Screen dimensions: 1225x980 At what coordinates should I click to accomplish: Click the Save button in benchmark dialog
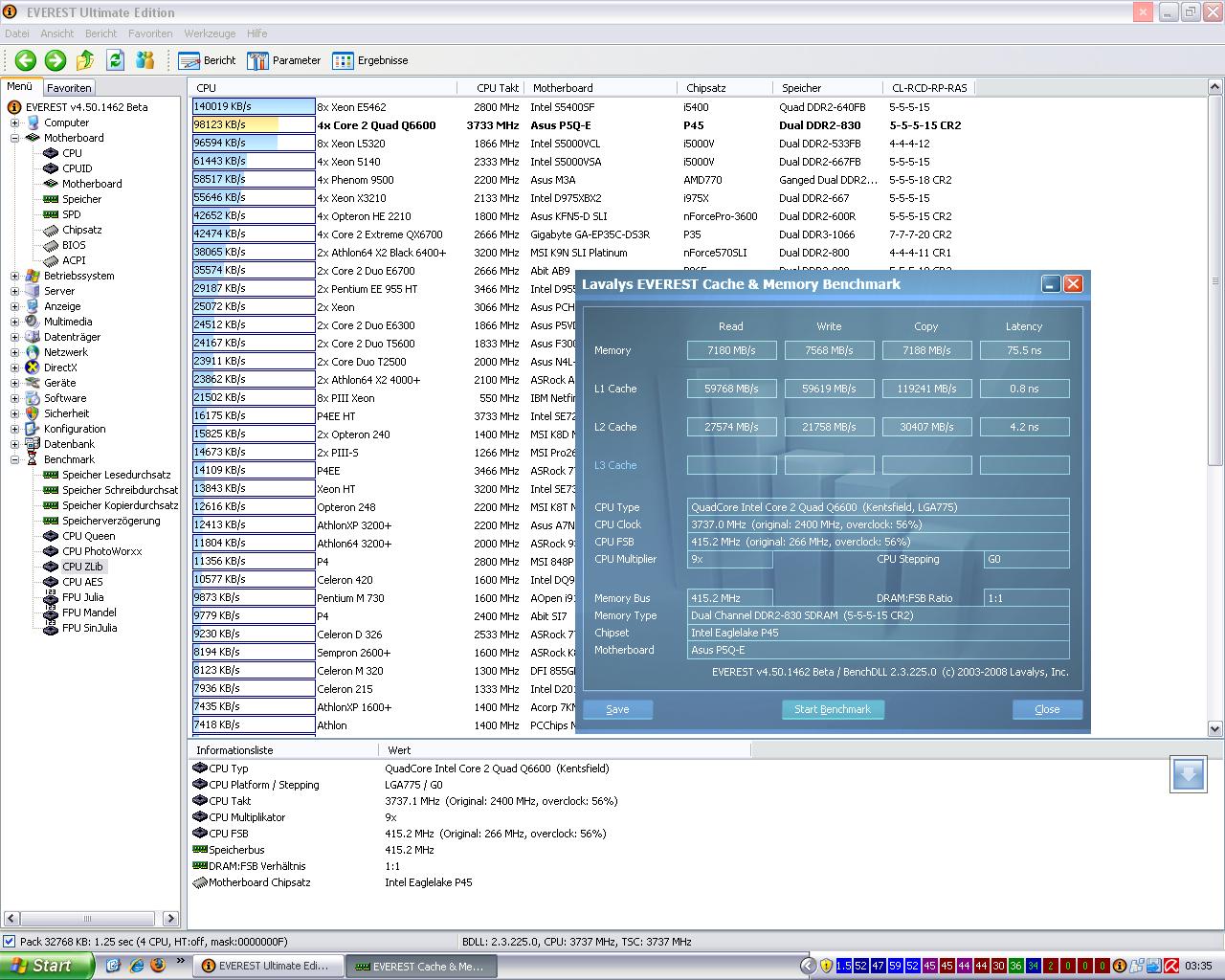(x=617, y=709)
